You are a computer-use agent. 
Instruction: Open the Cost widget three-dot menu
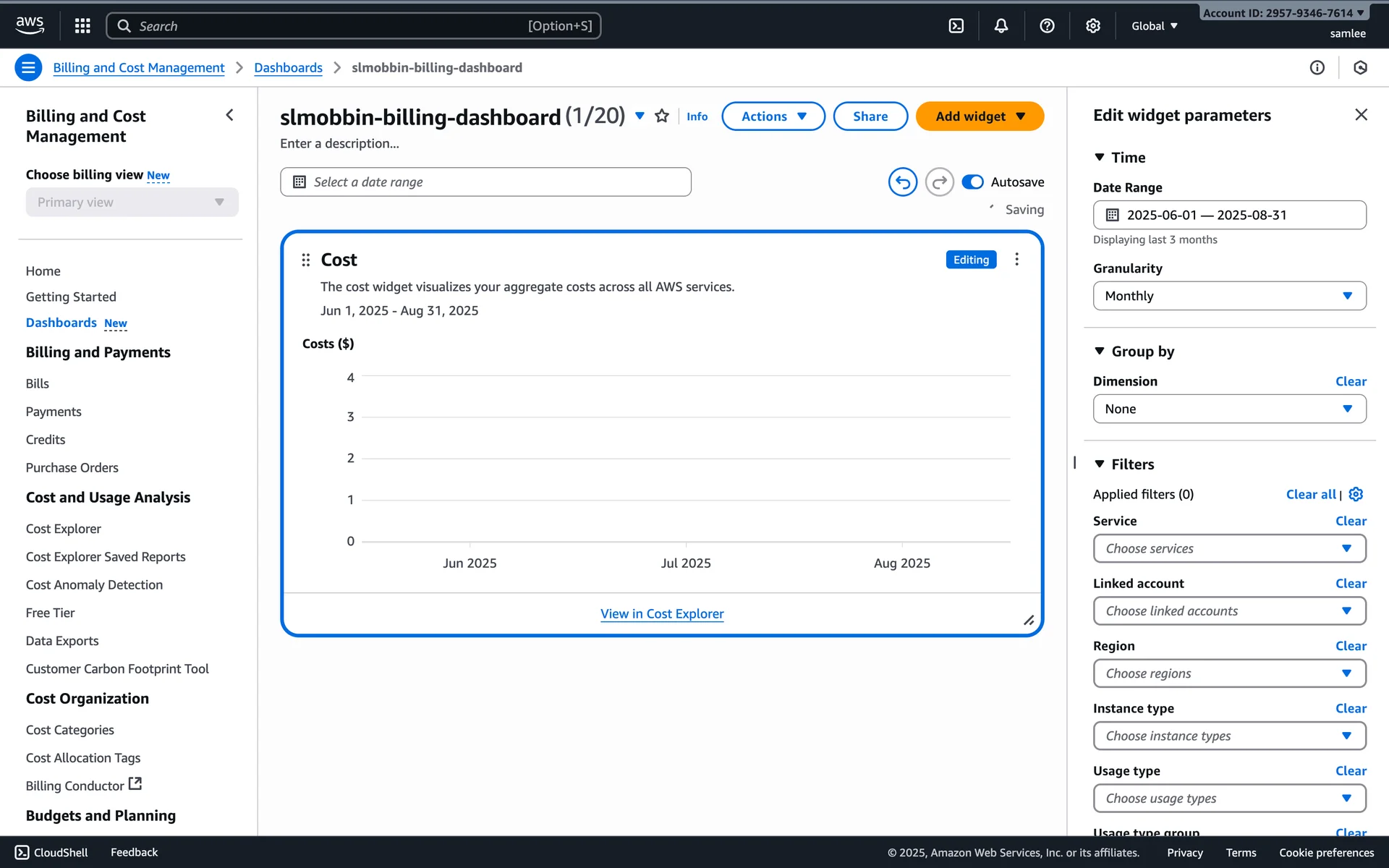click(1016, 260)
